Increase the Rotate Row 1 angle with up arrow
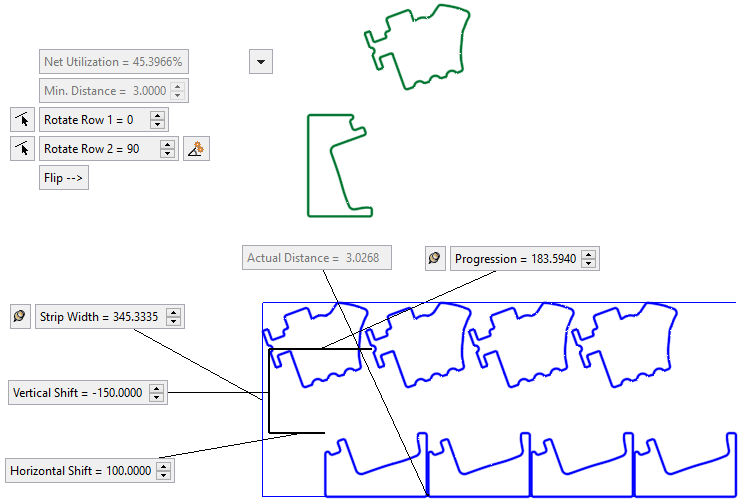The height and width of the screenshot is (504, 745). pyautogui.click(x=157, y=116)
